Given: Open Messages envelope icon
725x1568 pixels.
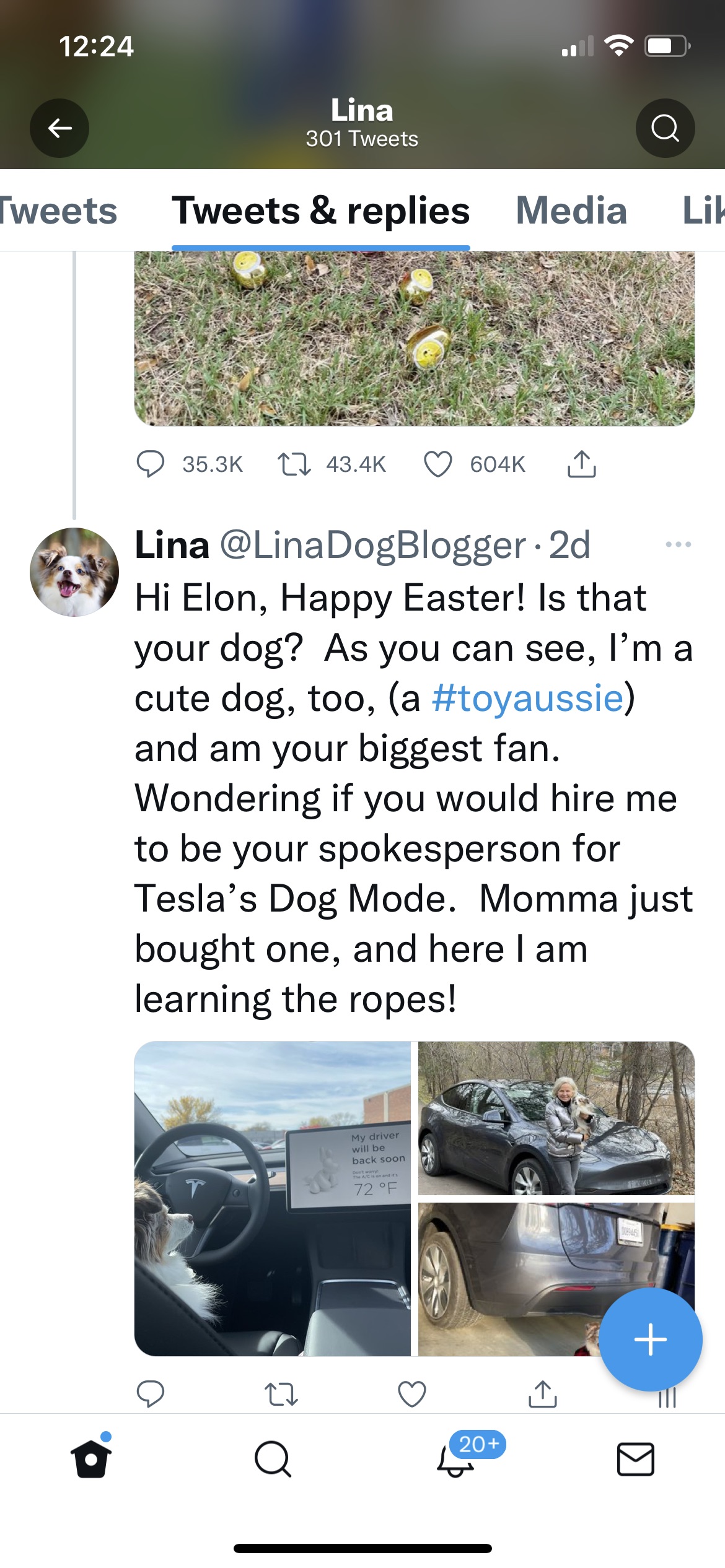Looking at the screenshot, I should click(635, 1459).
